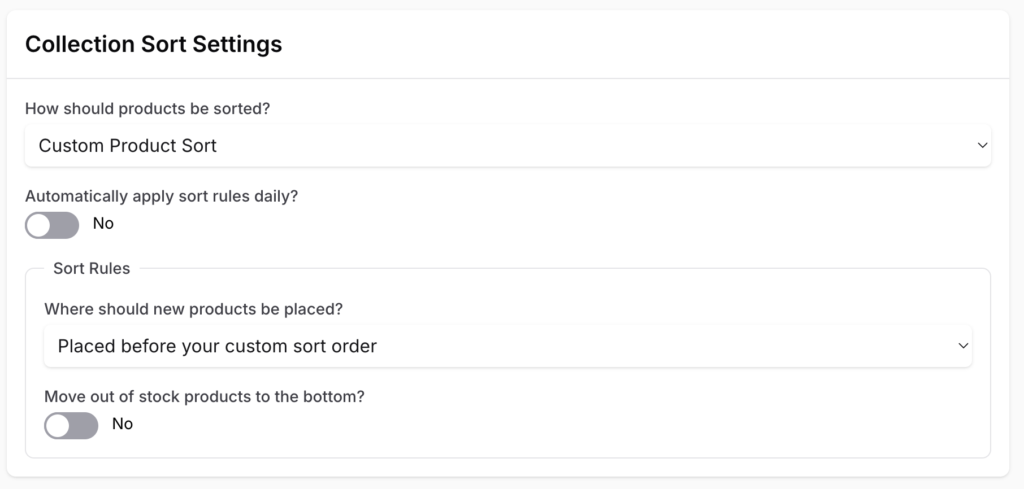Viewport: 1024px width, 489px height.
Task: Select the "Custom Product Sort" text value
Action: click(127, 146)
